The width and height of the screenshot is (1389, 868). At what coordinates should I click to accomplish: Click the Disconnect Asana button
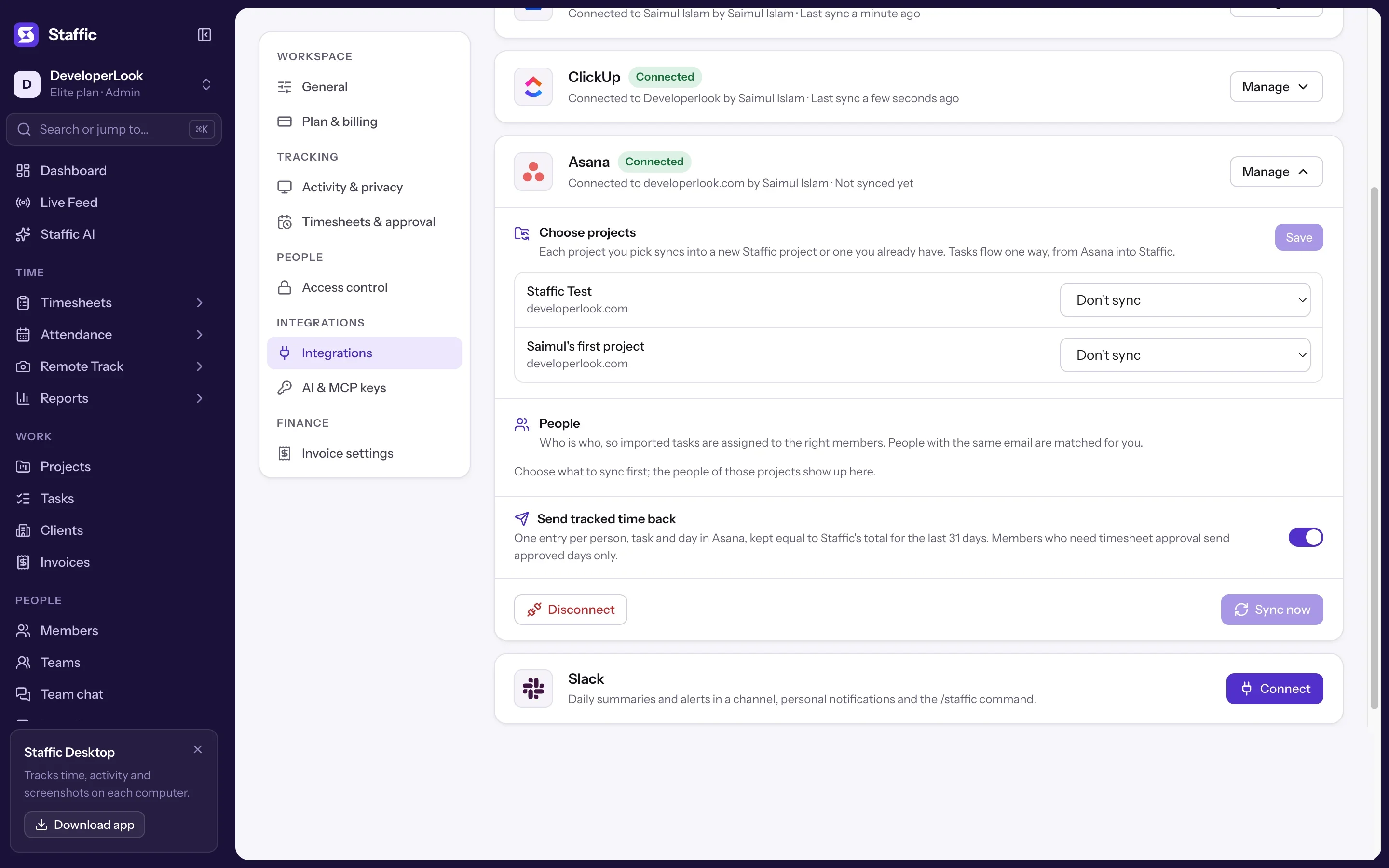[x=571, y=610]
